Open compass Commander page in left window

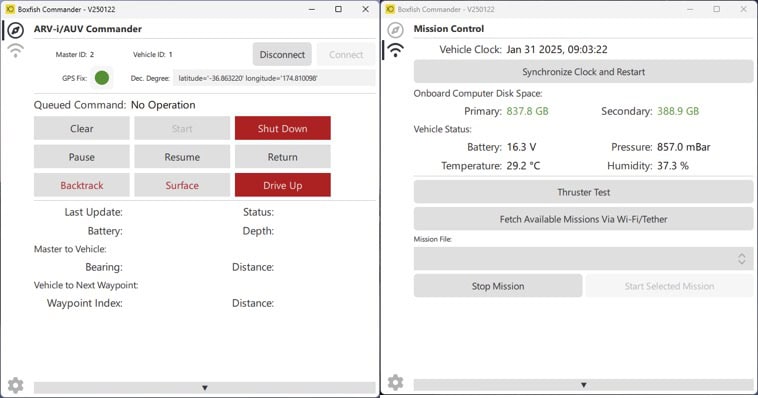15,30
